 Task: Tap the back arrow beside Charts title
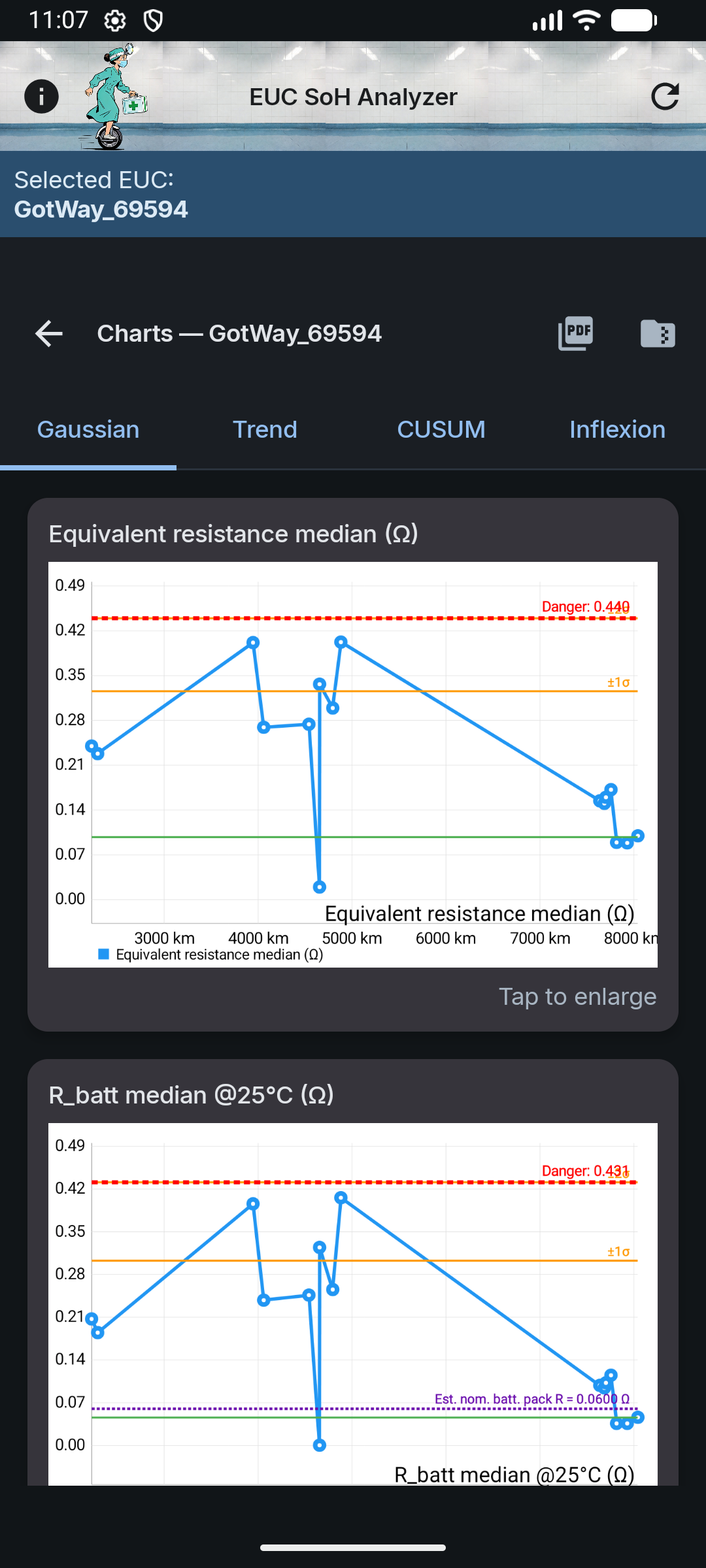pos(49,333)
